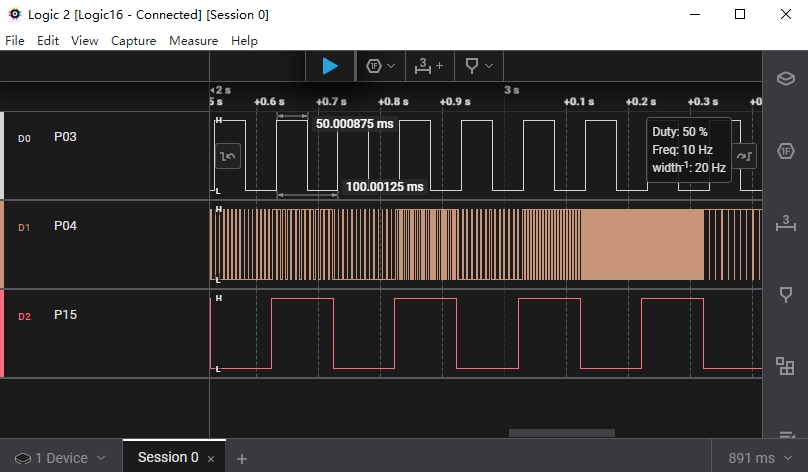Open the Help menu

click(x=244, y=41)
